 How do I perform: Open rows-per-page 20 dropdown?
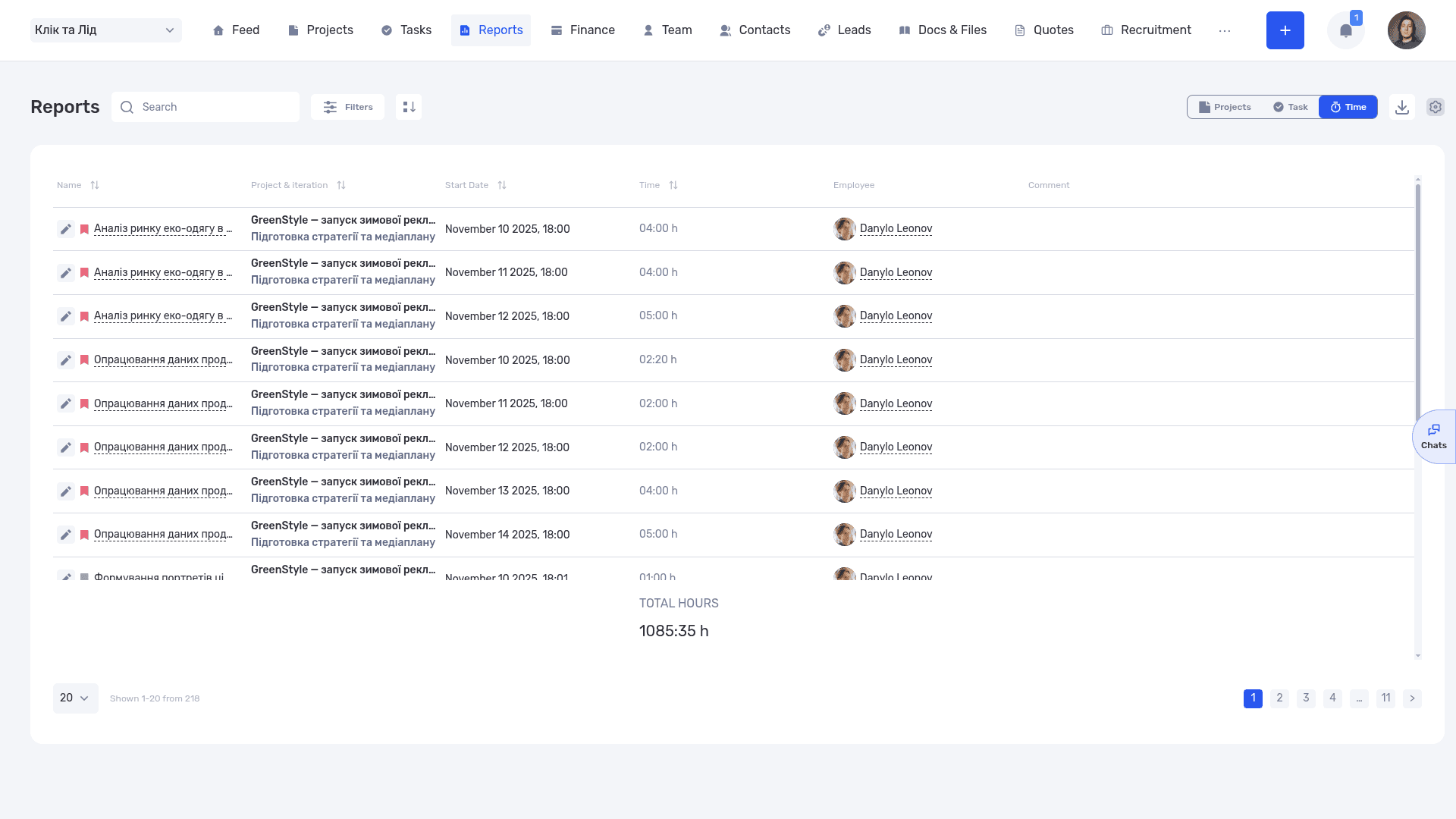pyautogui.click(x=76, y=698)
